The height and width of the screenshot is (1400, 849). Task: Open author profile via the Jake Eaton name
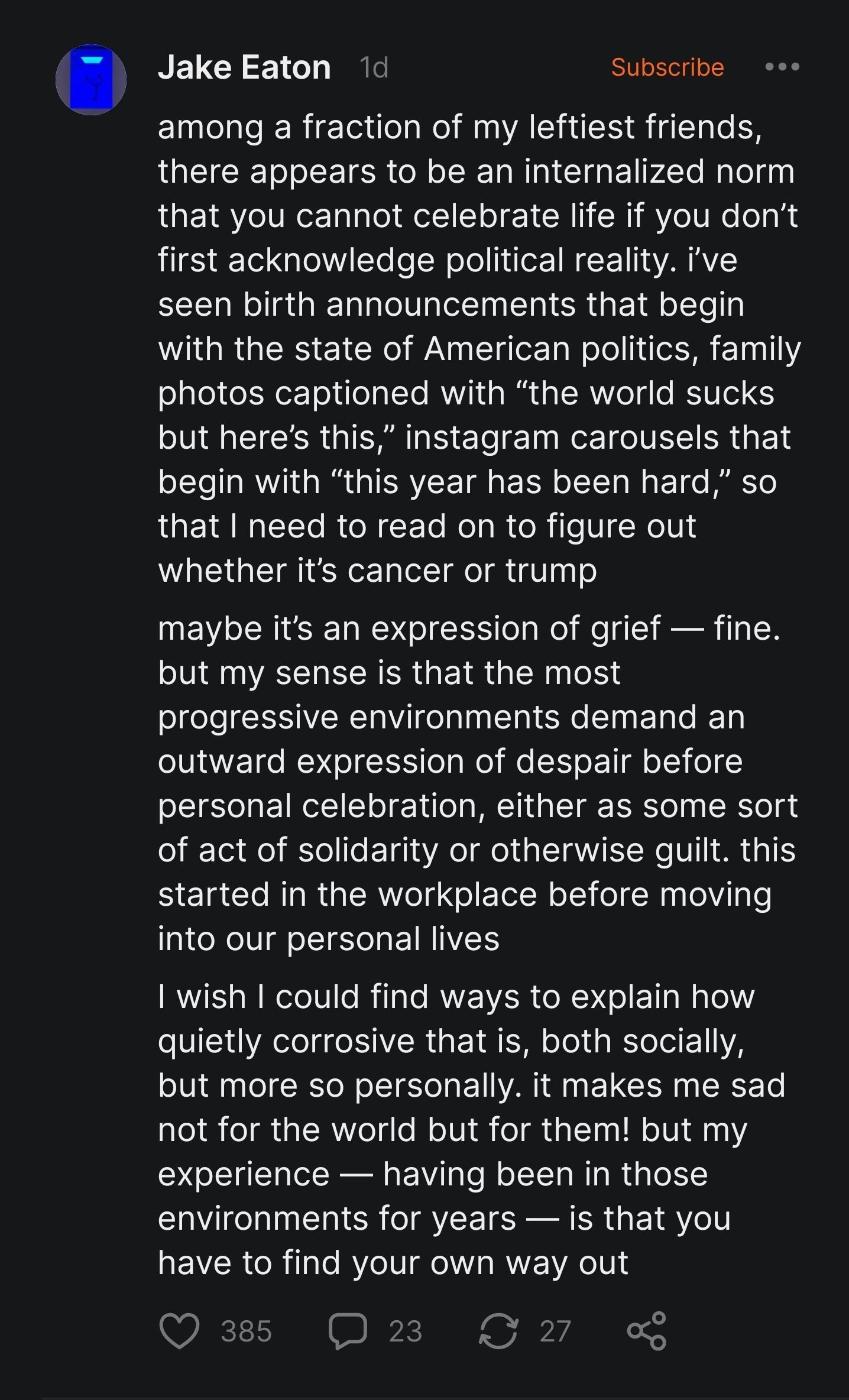pyautogui.click(x=244, y=67)
